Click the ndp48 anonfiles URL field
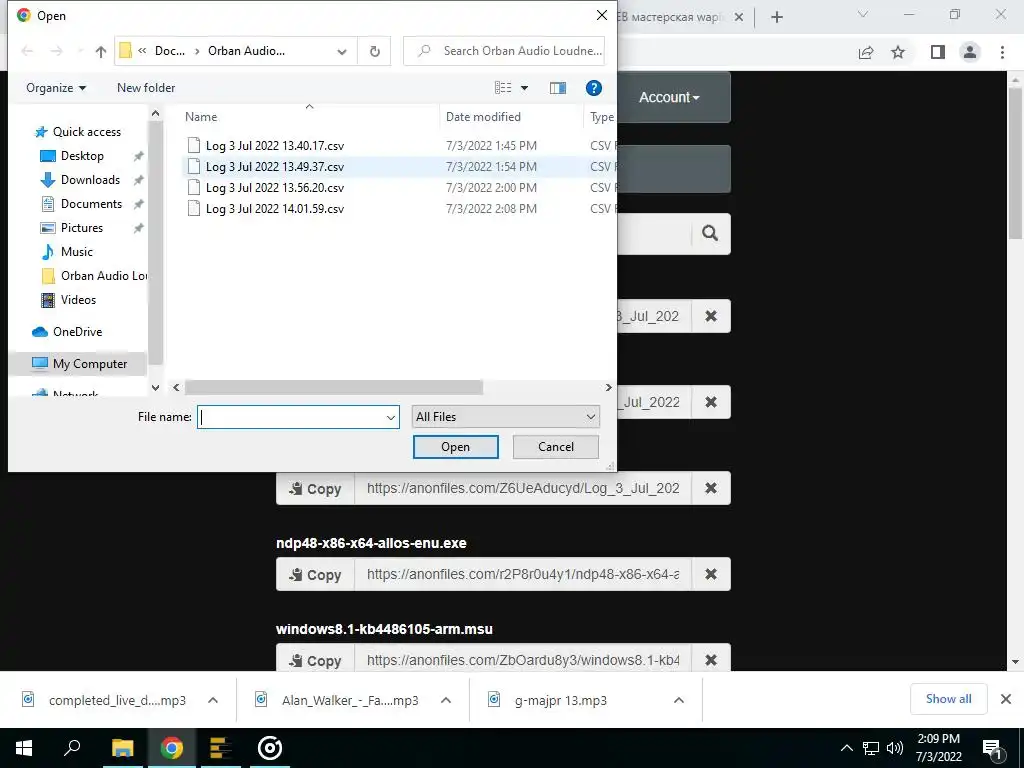 pyautogui.click(x=522, y=575)
